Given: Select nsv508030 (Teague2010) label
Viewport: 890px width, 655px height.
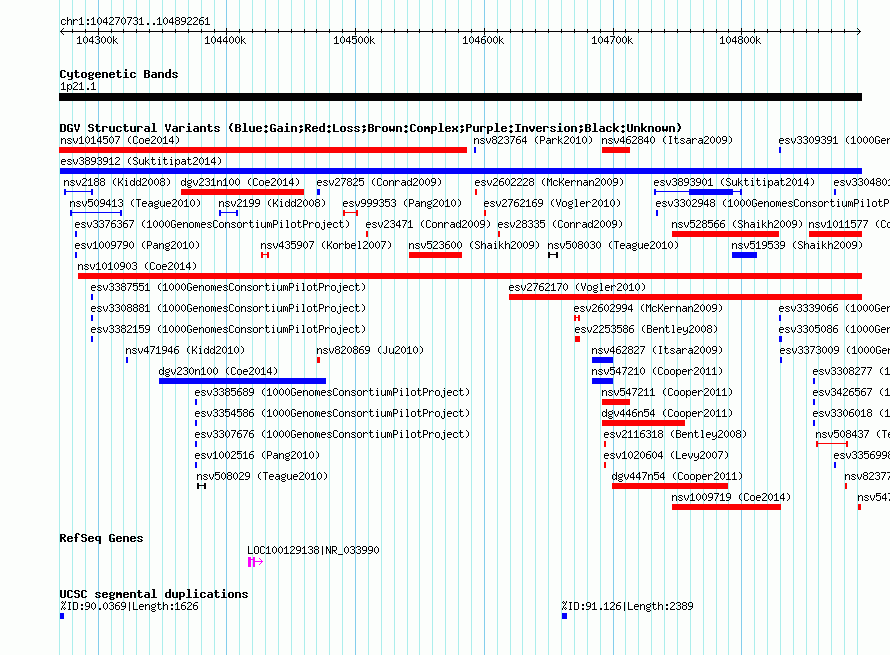Looking at the screenshot, I should 613,245.
